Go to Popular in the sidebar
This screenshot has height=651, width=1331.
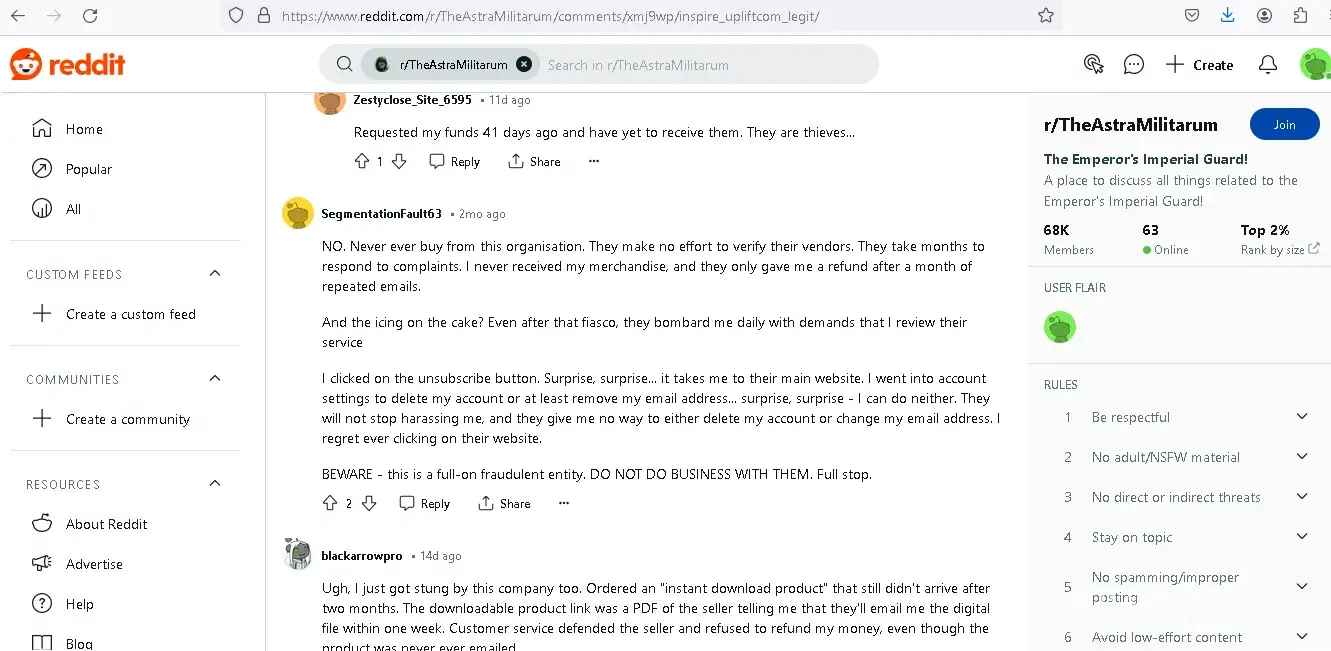coord(88,169)
